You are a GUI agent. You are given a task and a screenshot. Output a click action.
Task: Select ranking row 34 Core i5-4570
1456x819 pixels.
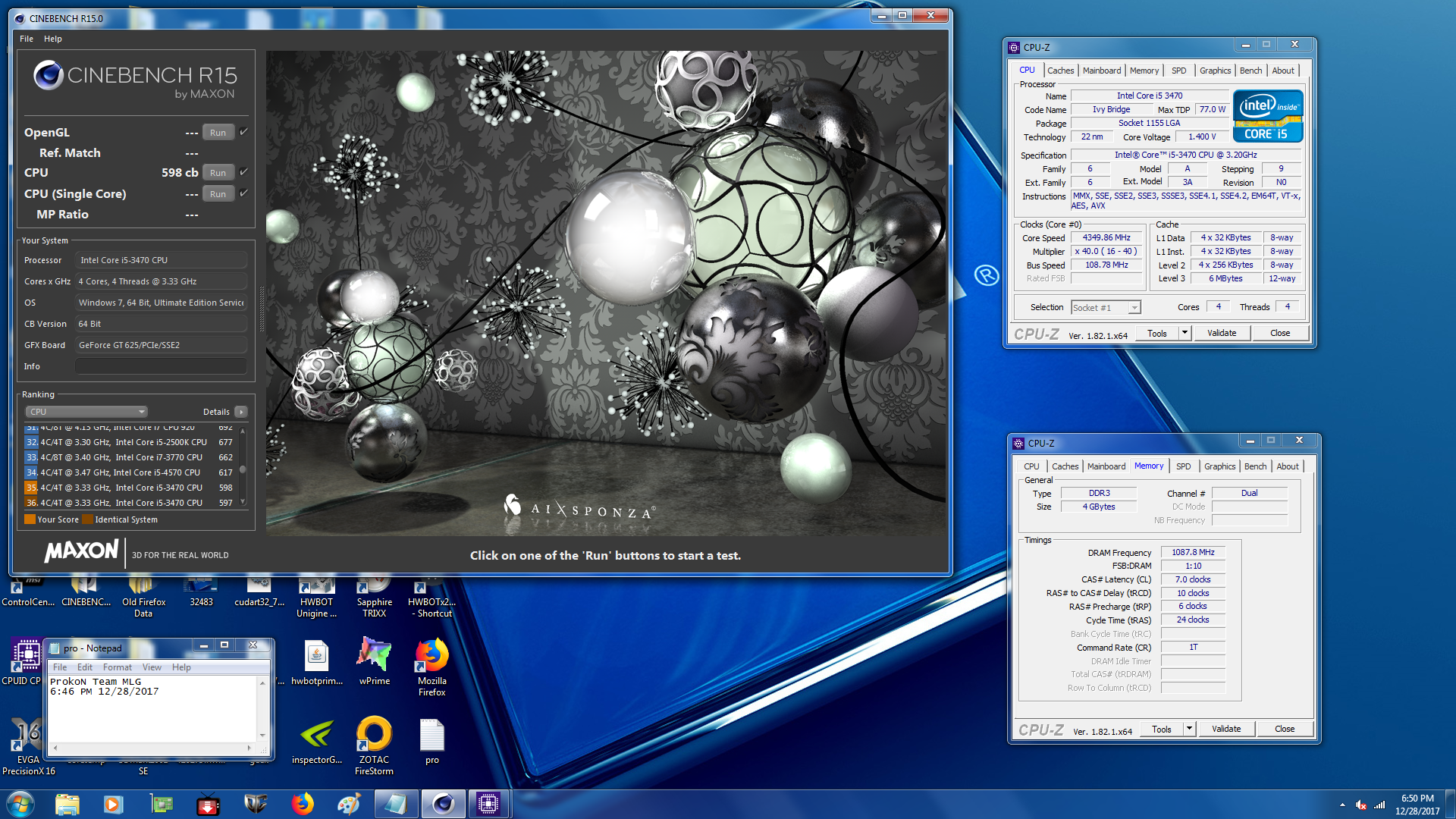coord(130,472)
